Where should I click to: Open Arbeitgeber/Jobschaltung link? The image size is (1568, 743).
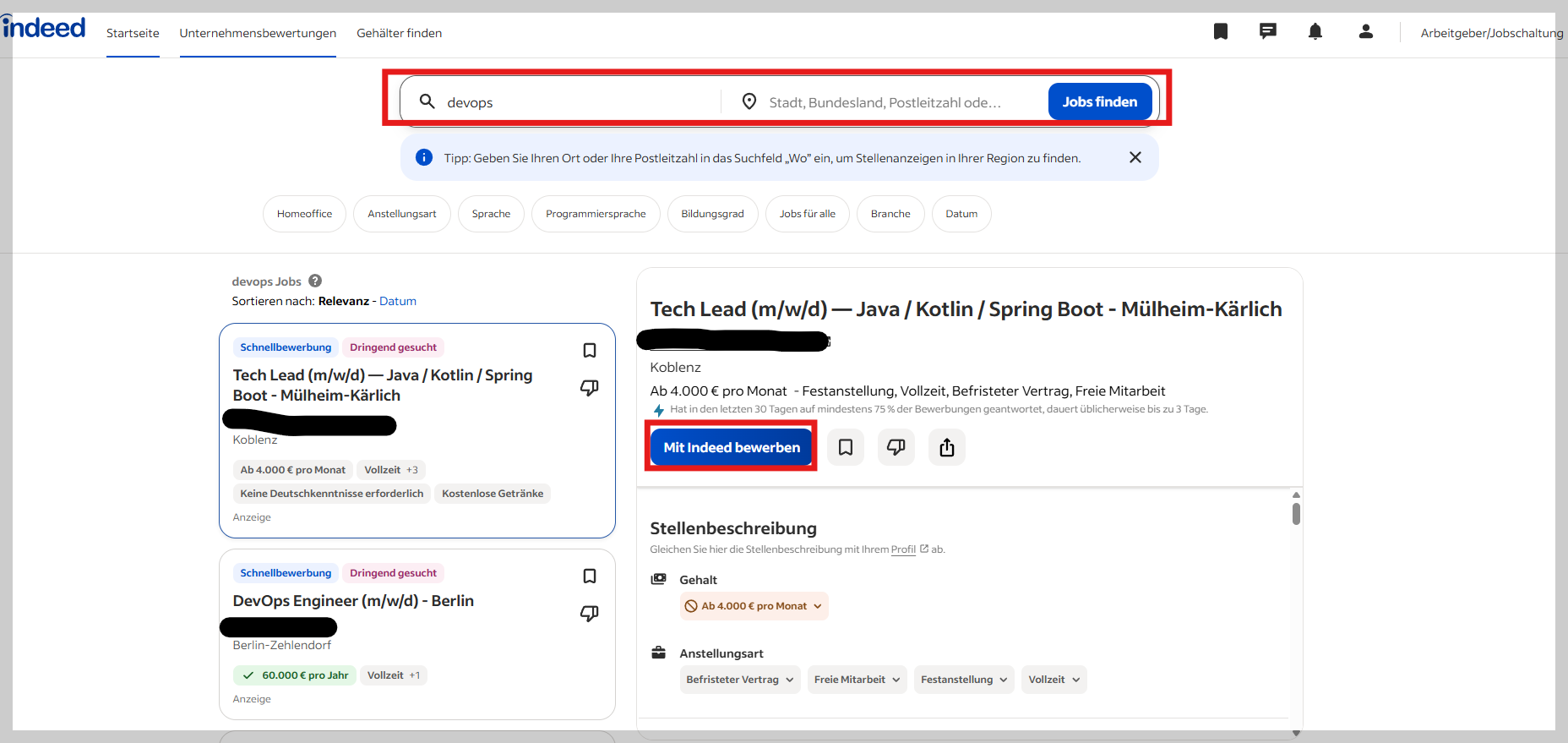click(1492, 33)
